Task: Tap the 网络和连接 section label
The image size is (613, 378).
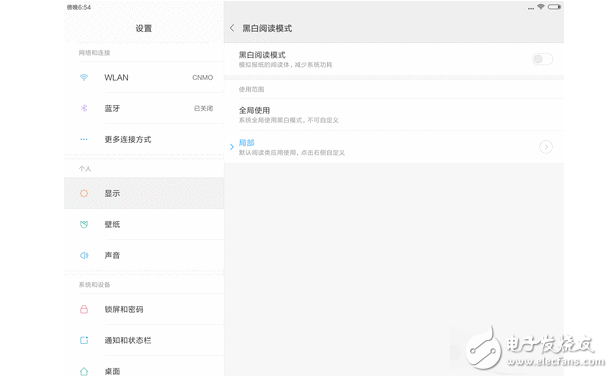Action: 94,53
